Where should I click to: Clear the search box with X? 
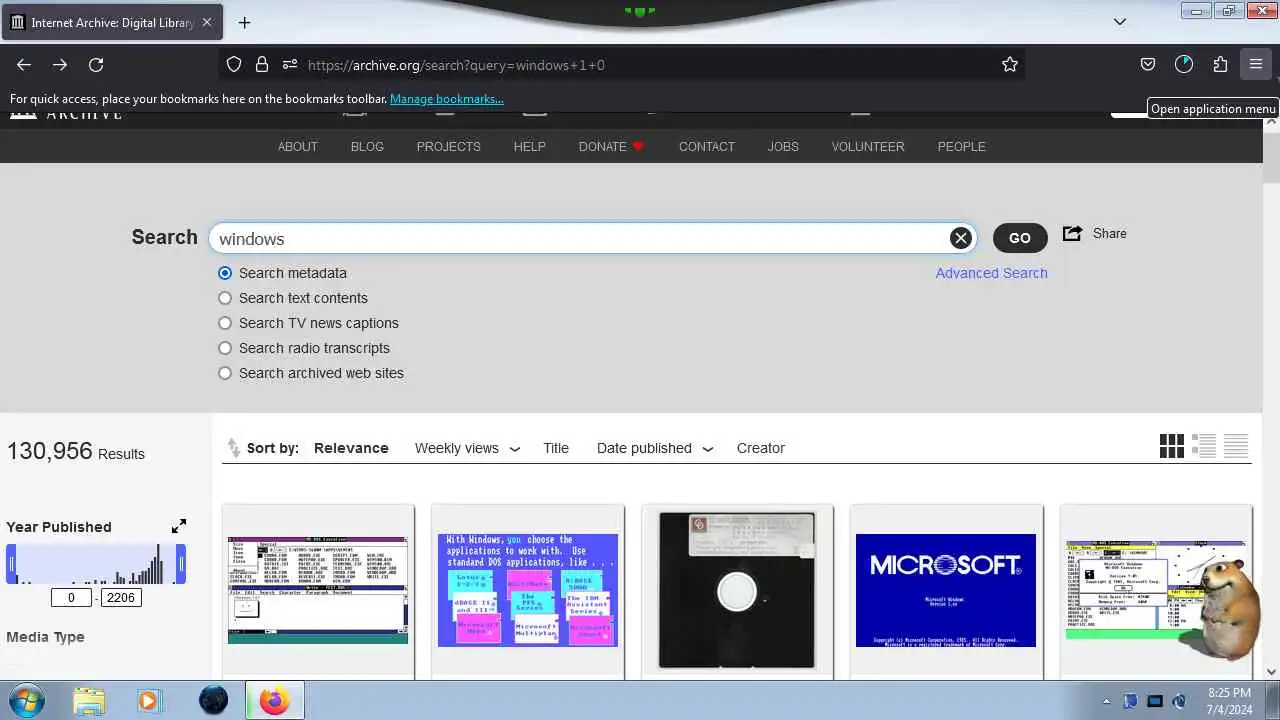point(961,238)
